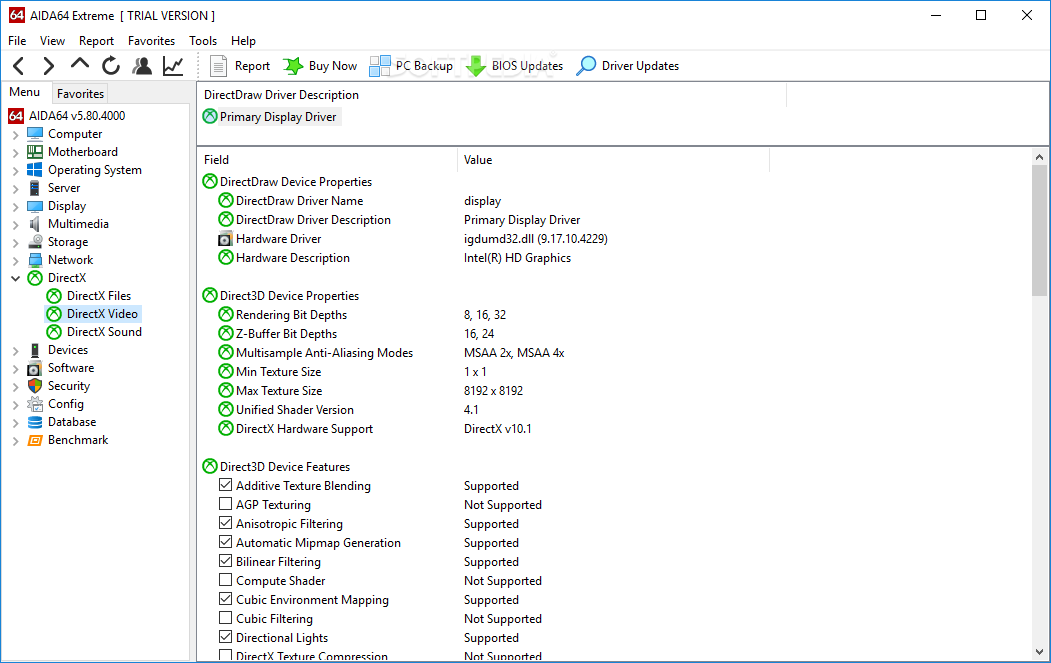This screenshot has height=663, width=1051.
Task: Expand the Motherboard tree node
Action: [x=15, y=153]
